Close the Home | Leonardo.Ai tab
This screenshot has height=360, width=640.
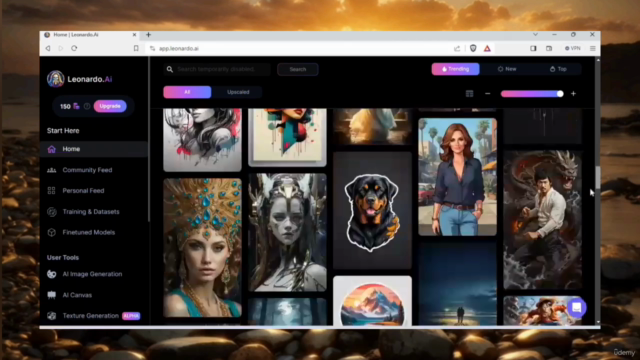(134, 35)
